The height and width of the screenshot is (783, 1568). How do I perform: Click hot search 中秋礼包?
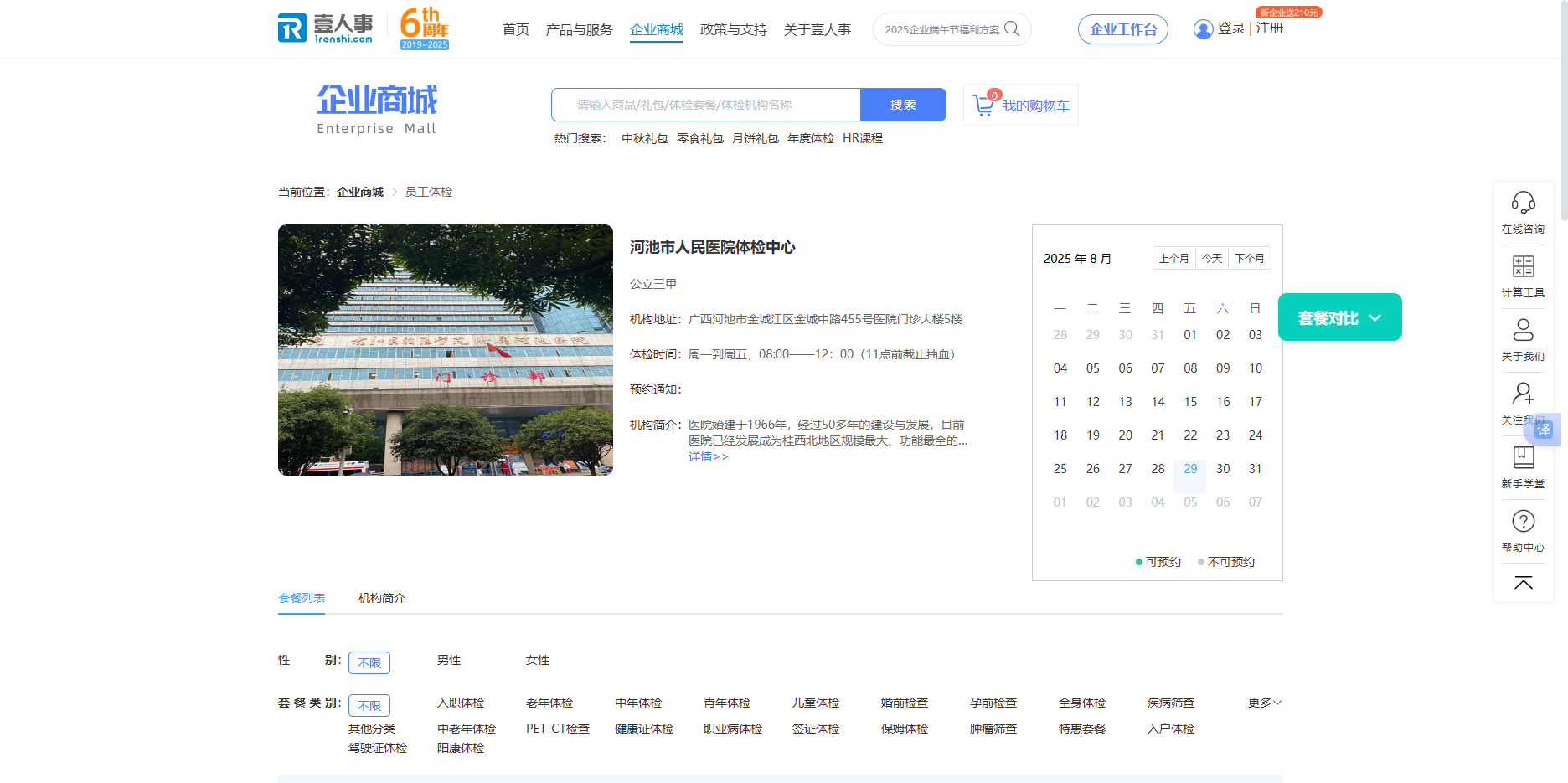(x=645, y=138)
